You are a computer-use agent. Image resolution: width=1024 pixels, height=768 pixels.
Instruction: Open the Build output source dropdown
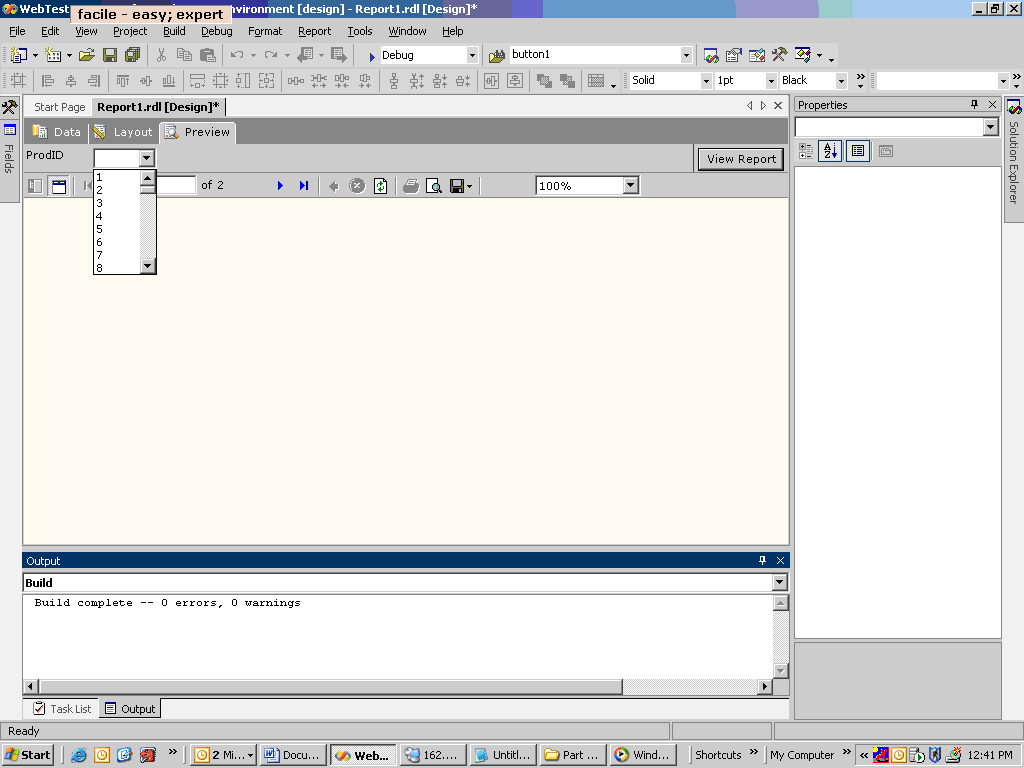(x=780, y=583)
